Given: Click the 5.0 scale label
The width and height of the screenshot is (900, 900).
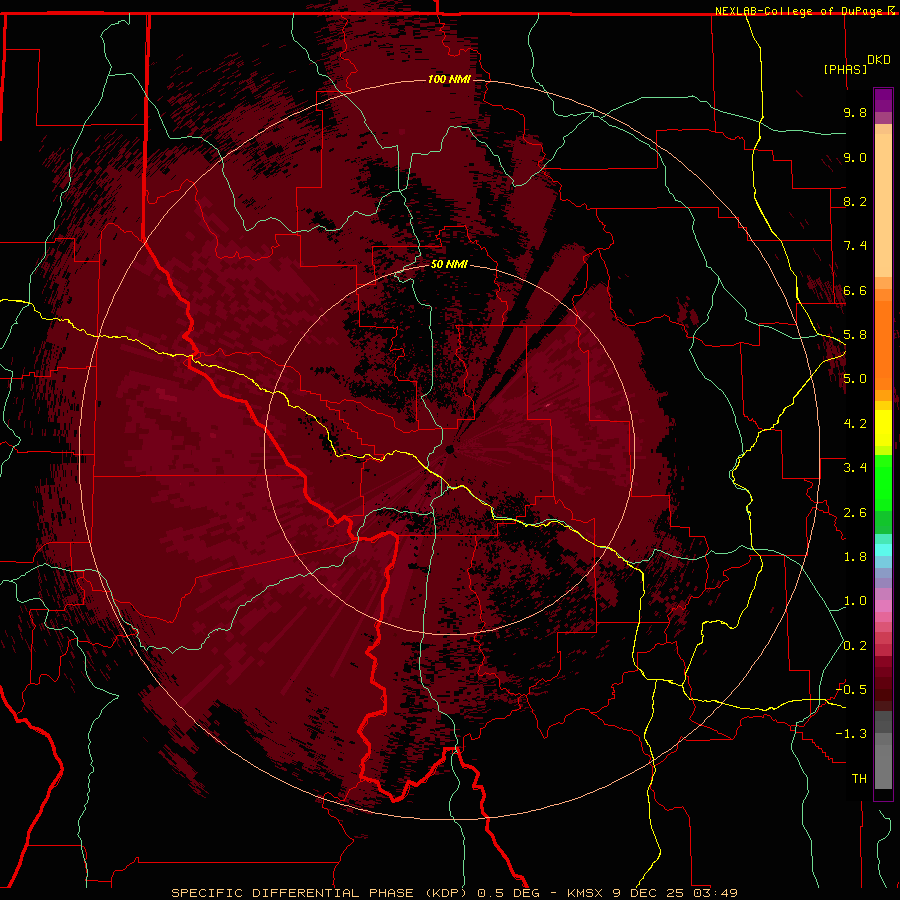Looking at the screenshot, I should 855,379.
